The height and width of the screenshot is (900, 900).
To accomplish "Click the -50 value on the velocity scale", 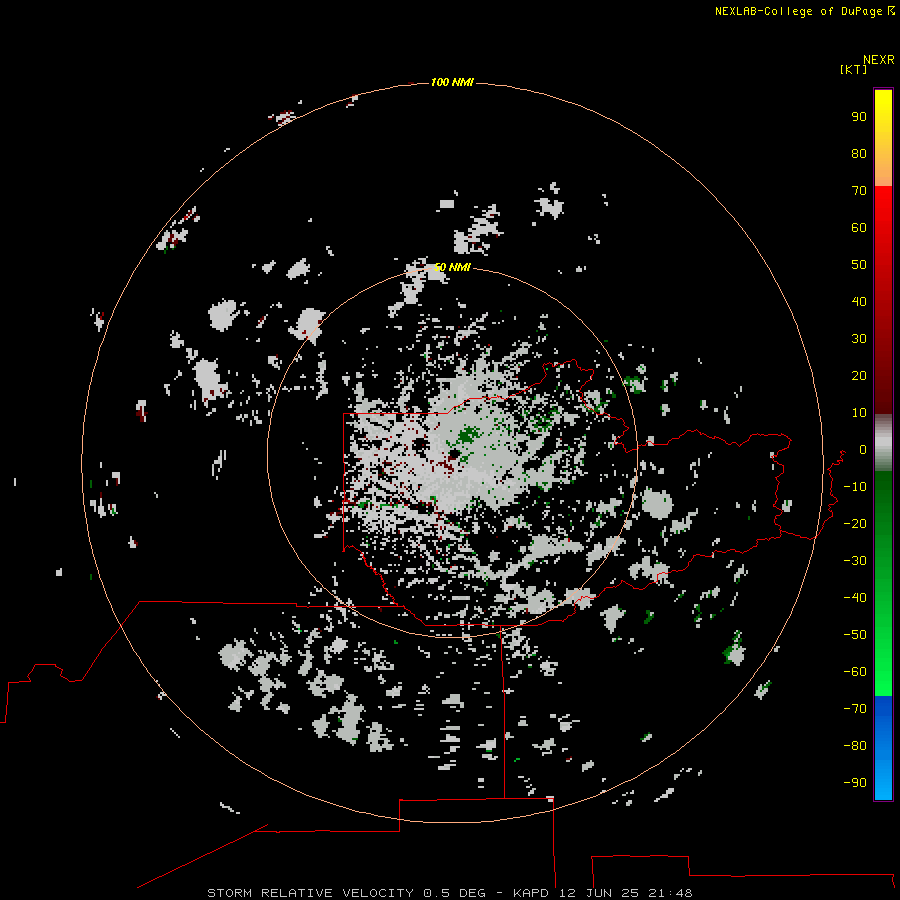I will click(x=855, y=634).
